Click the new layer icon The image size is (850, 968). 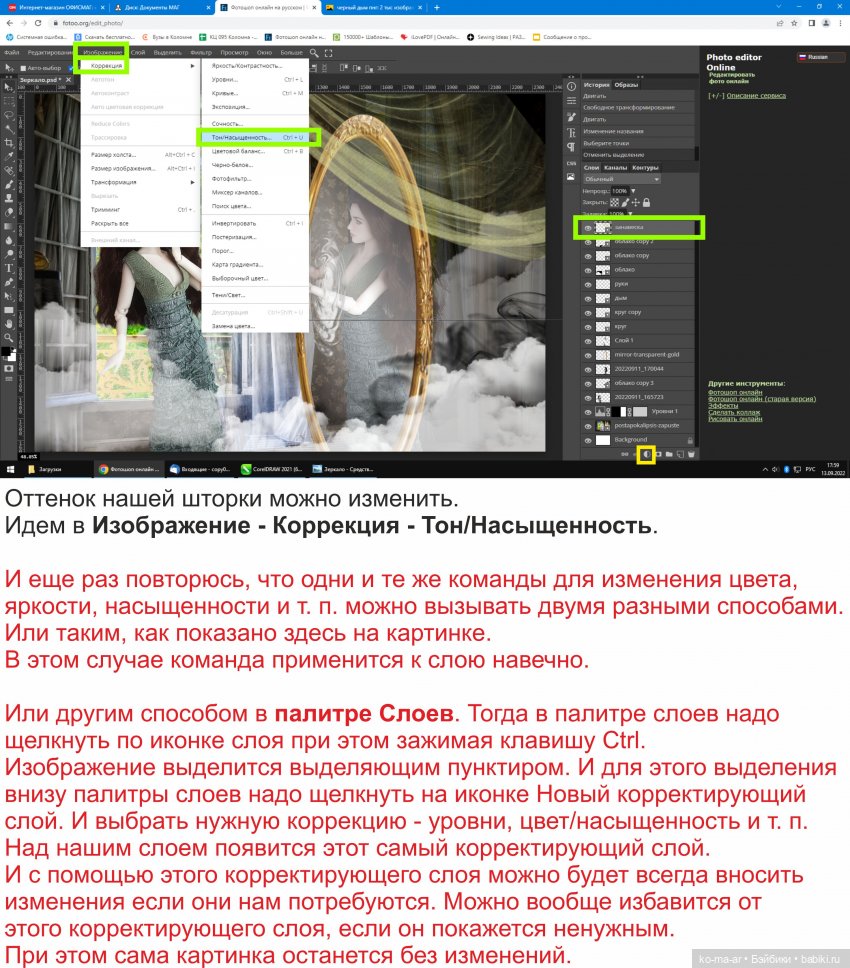[x=680, y=455]
